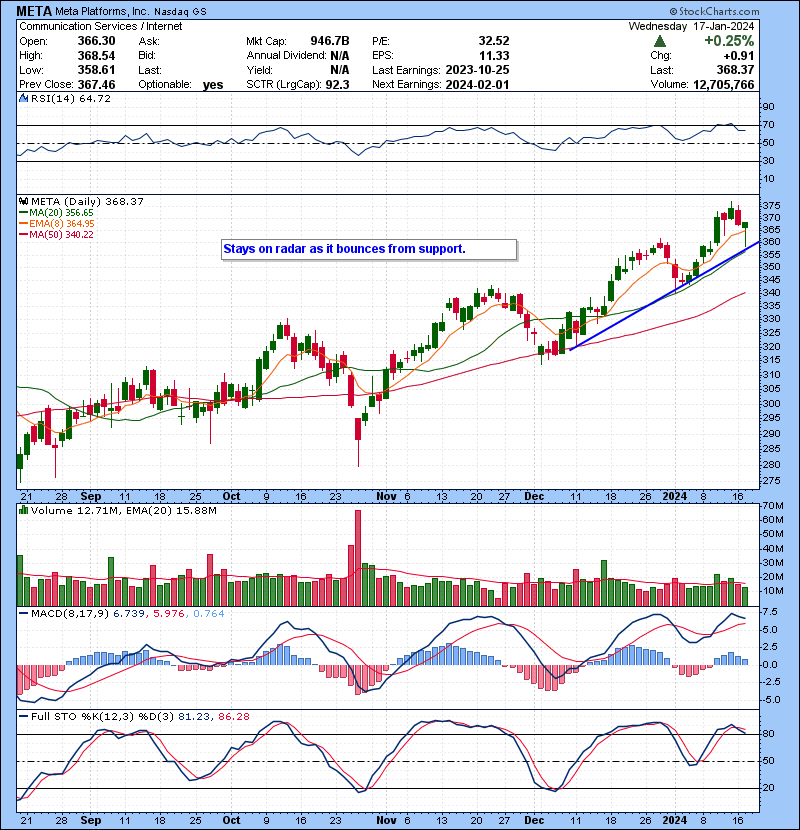Click Last Earnings date 2023-10-25
This screenshot has width=800, height=830.
point(478,70)
